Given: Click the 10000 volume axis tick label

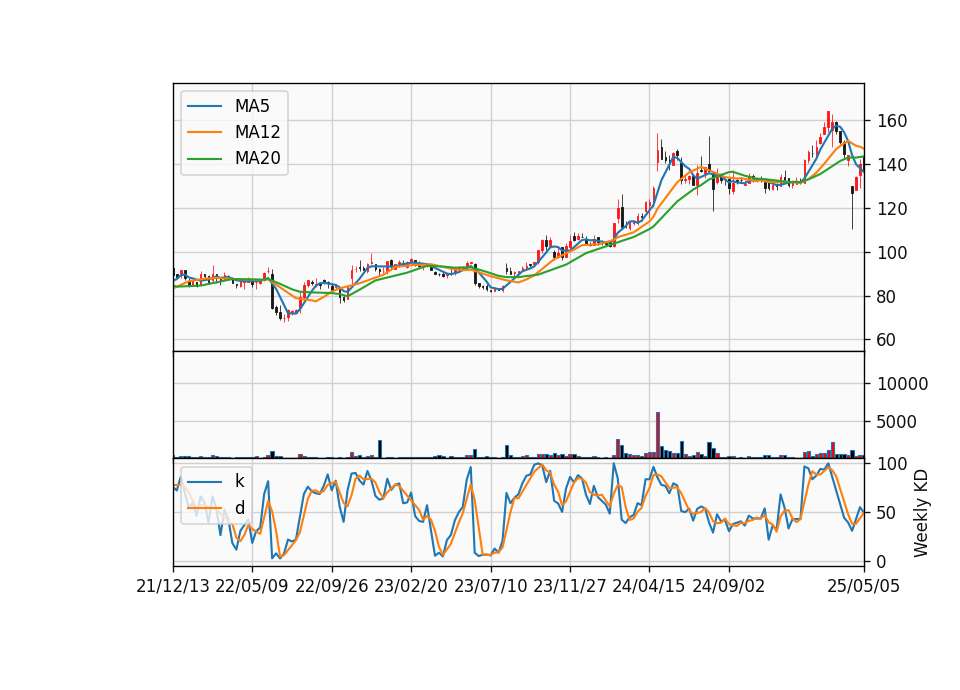Looking at the screenshot, I should pyautogui.click(x=902, y=384).
